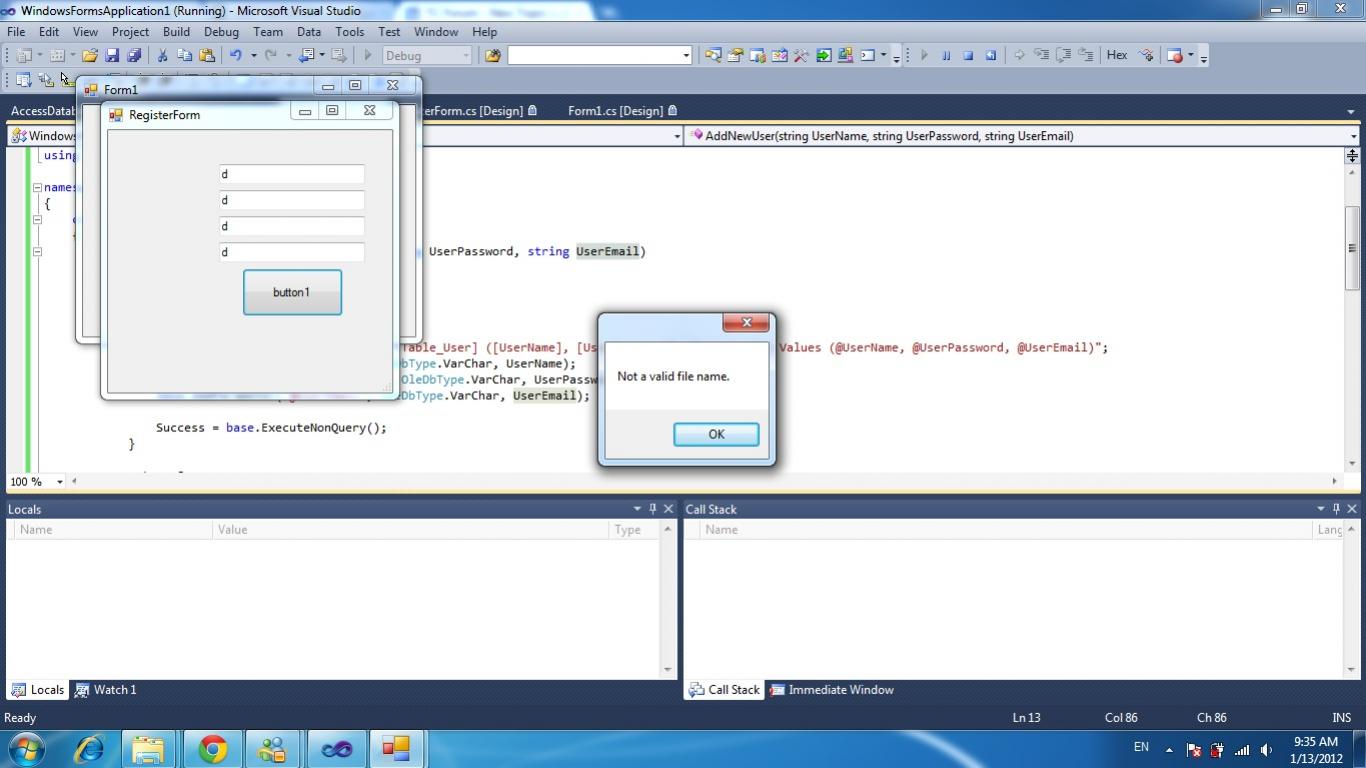Click the Step Into debug icon
The width and height of the screenshot is (1366, 768).
[x=1041, y=56]
